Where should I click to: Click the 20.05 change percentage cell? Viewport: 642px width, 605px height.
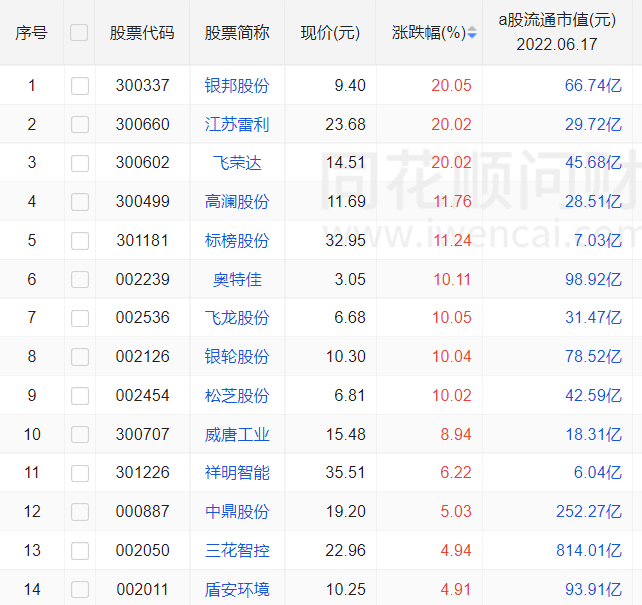click(451, 86)
